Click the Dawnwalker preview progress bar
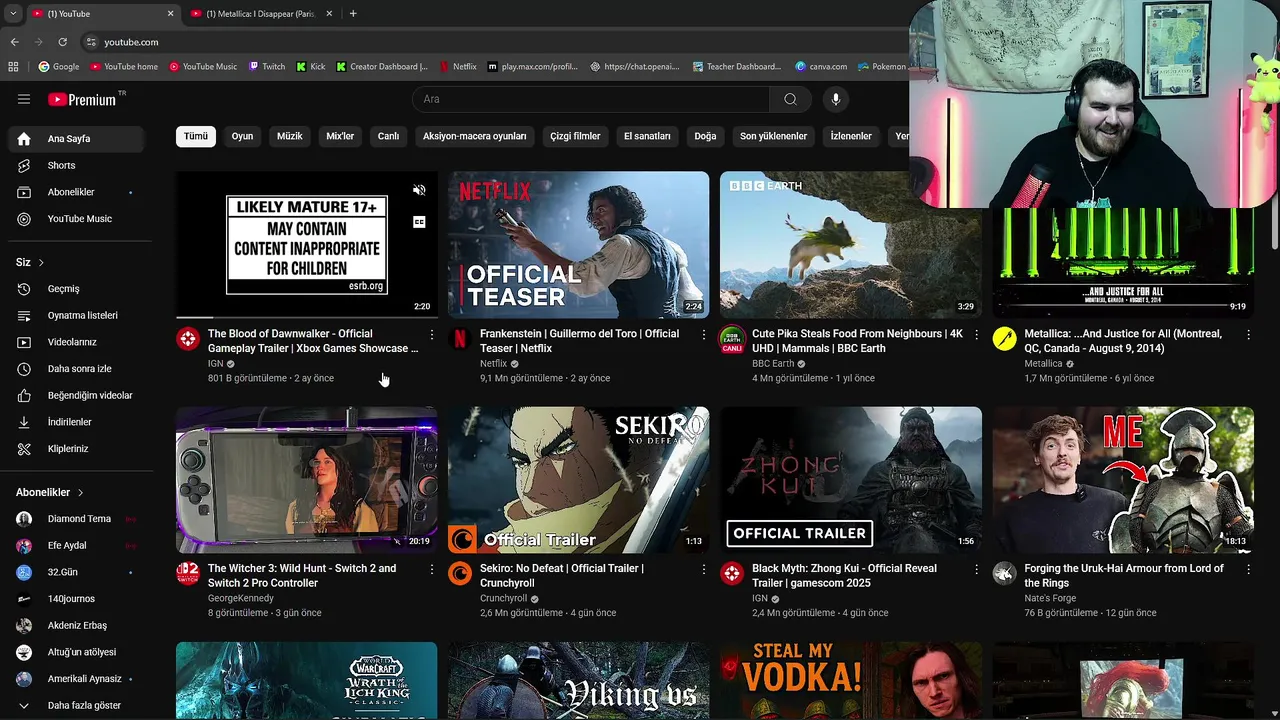Viewport: 1280px width, 720px height. 307,317
